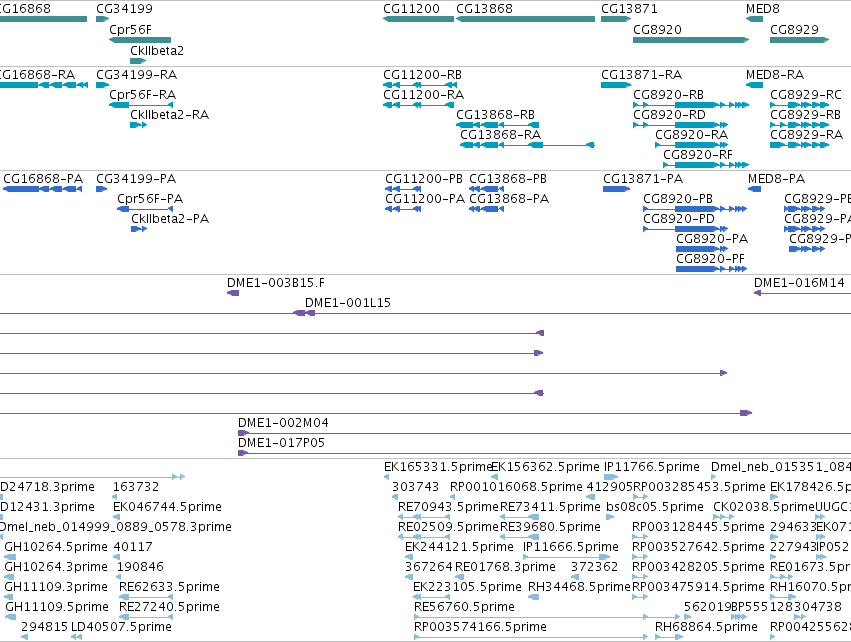Viewport: 851px width, 642px height.
Task: Select the CG13868 gene bar
Action: coord(525,19)
